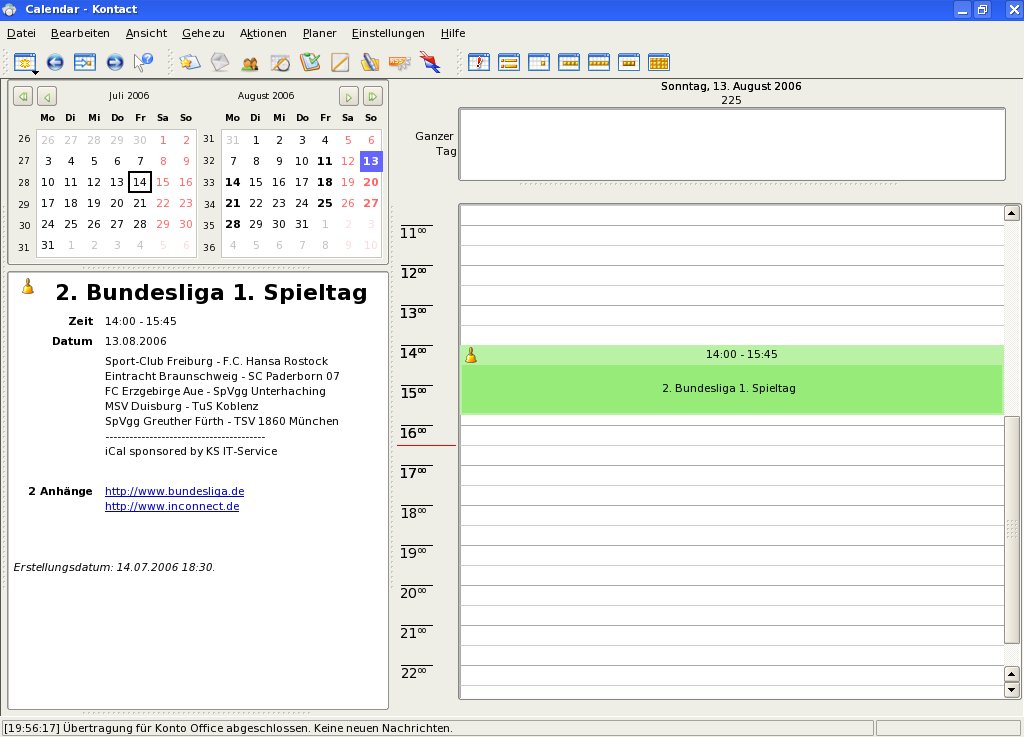
Task: Open the Aktionen menu
Action: click(263, 33)
